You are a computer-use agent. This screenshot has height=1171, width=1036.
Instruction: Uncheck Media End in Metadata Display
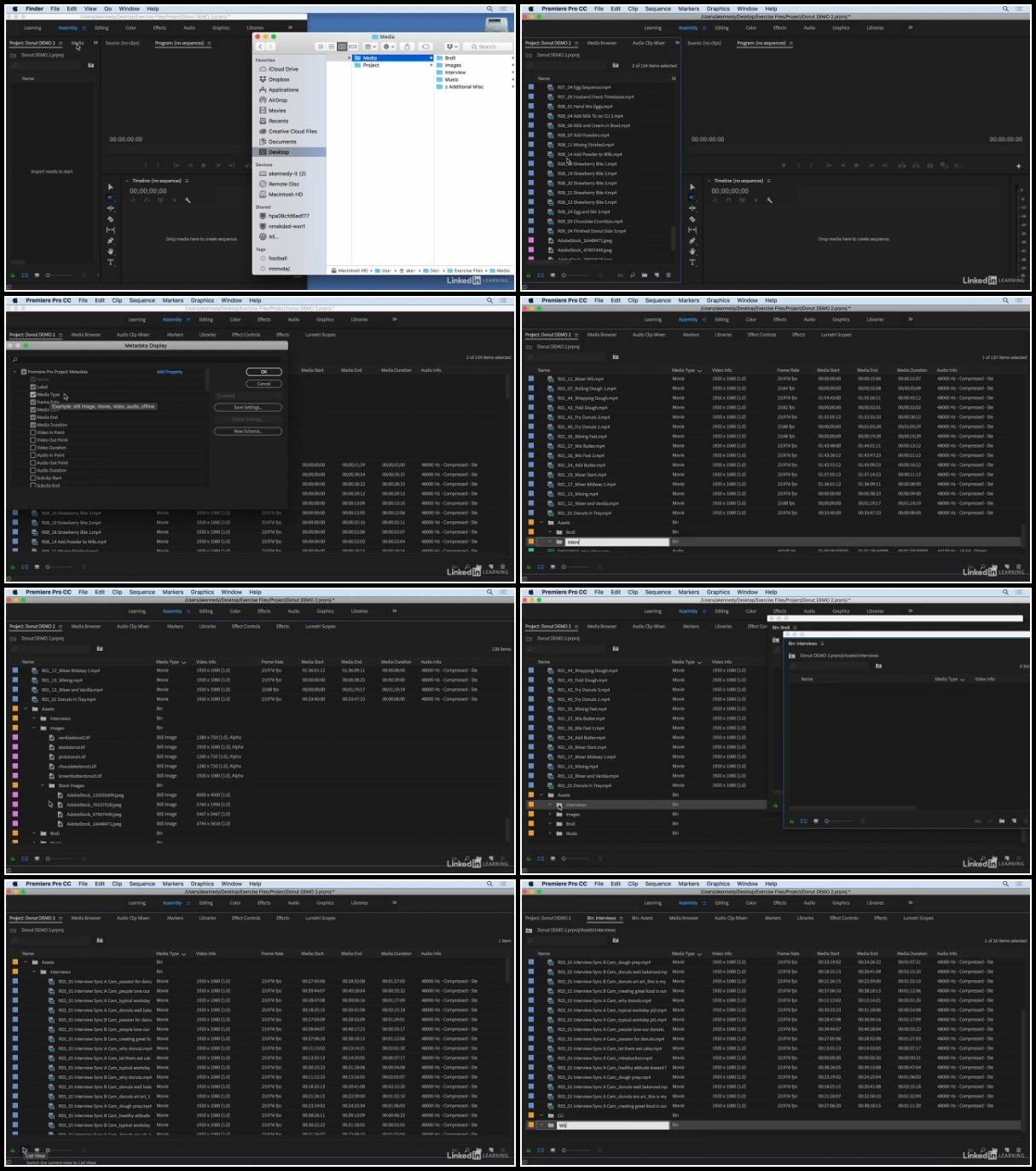pyautogui.click(x=33, y=417)
